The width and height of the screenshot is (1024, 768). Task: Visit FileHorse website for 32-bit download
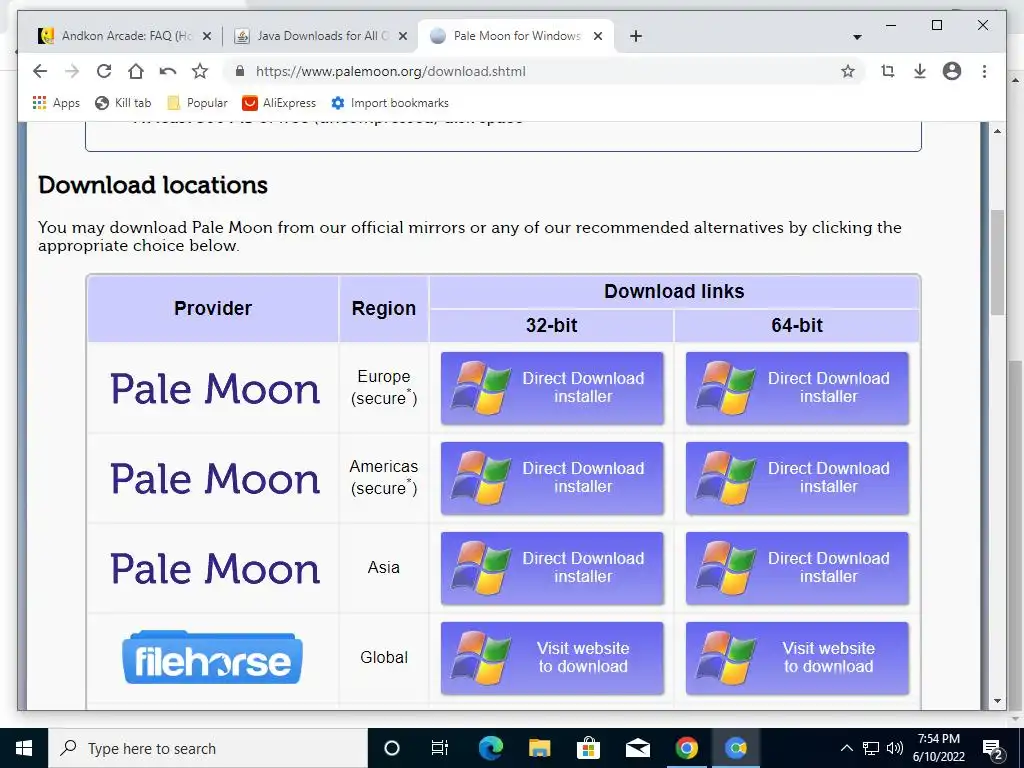click(x=552, y=658)
